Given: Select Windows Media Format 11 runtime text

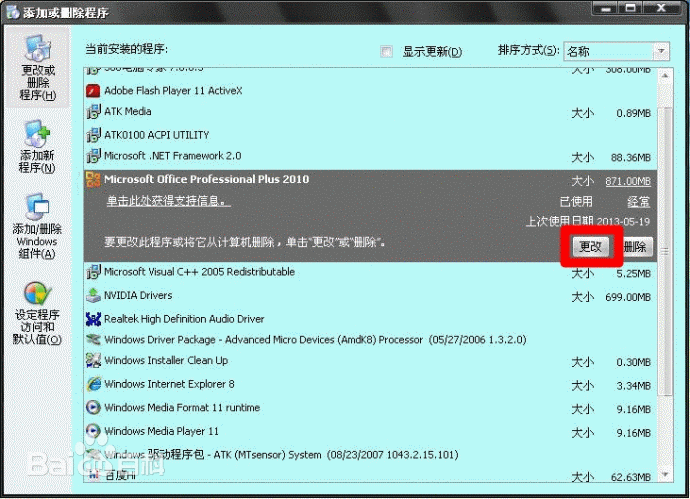Looking at the screenshot, I should tap(182, 407).
